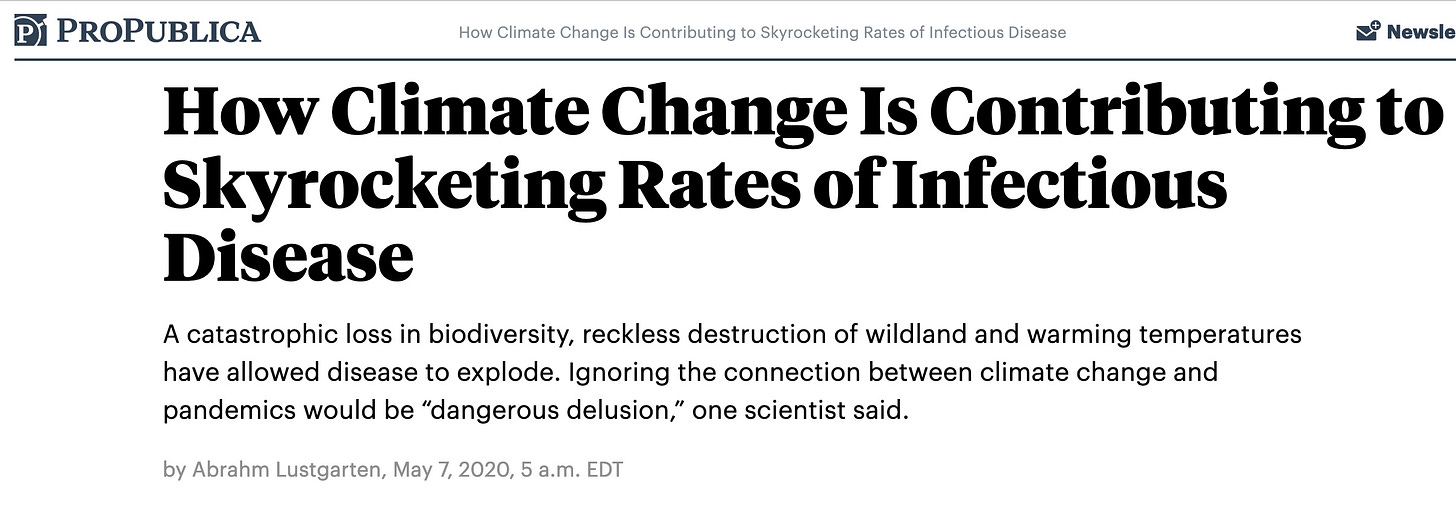Click the ProPublica "P" shield logo icon
The image size is (1456, 505).
pyautogui.click(x=29, y=31)
